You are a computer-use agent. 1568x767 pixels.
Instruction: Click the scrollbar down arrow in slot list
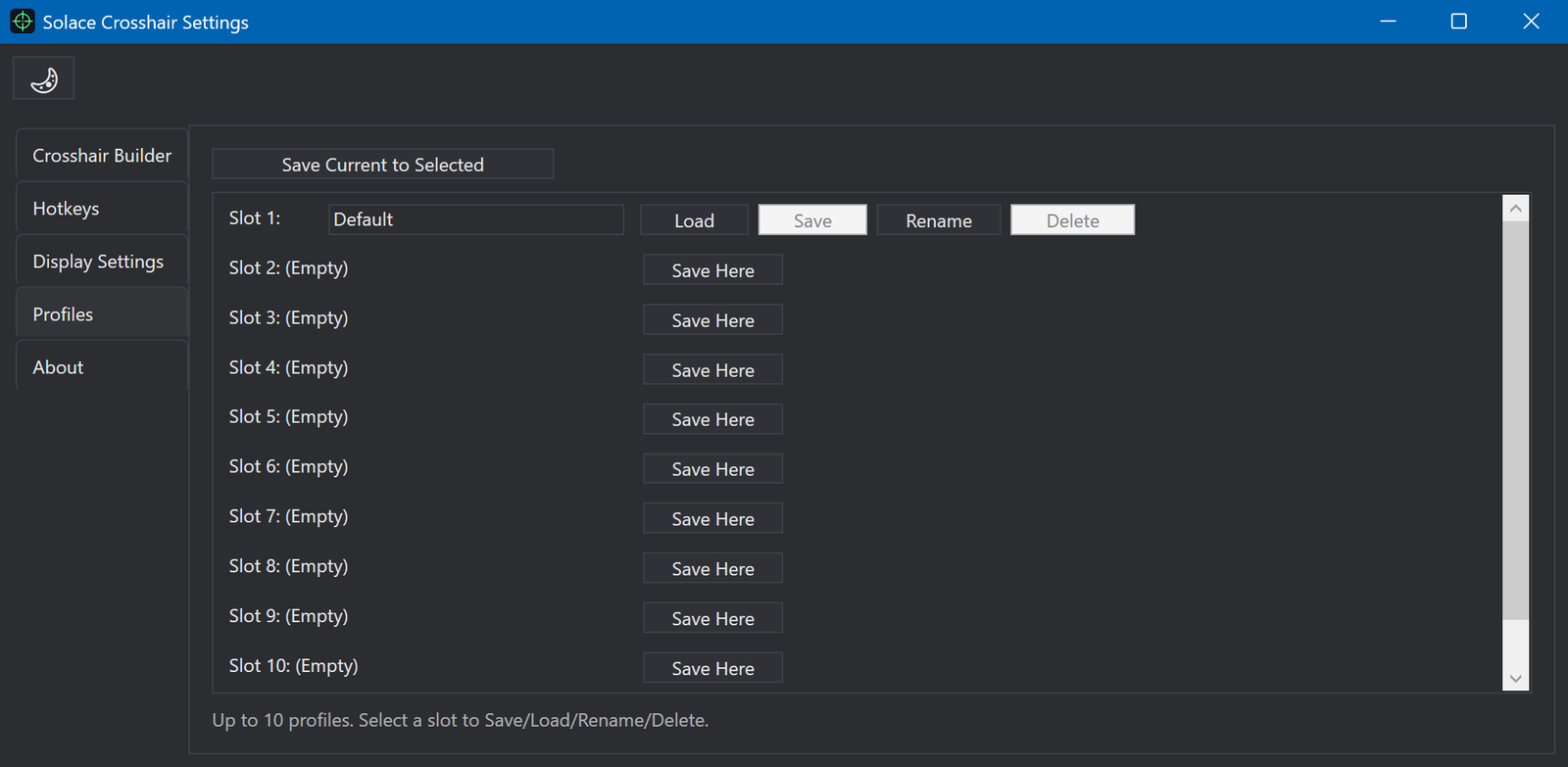pos(1515,678)
